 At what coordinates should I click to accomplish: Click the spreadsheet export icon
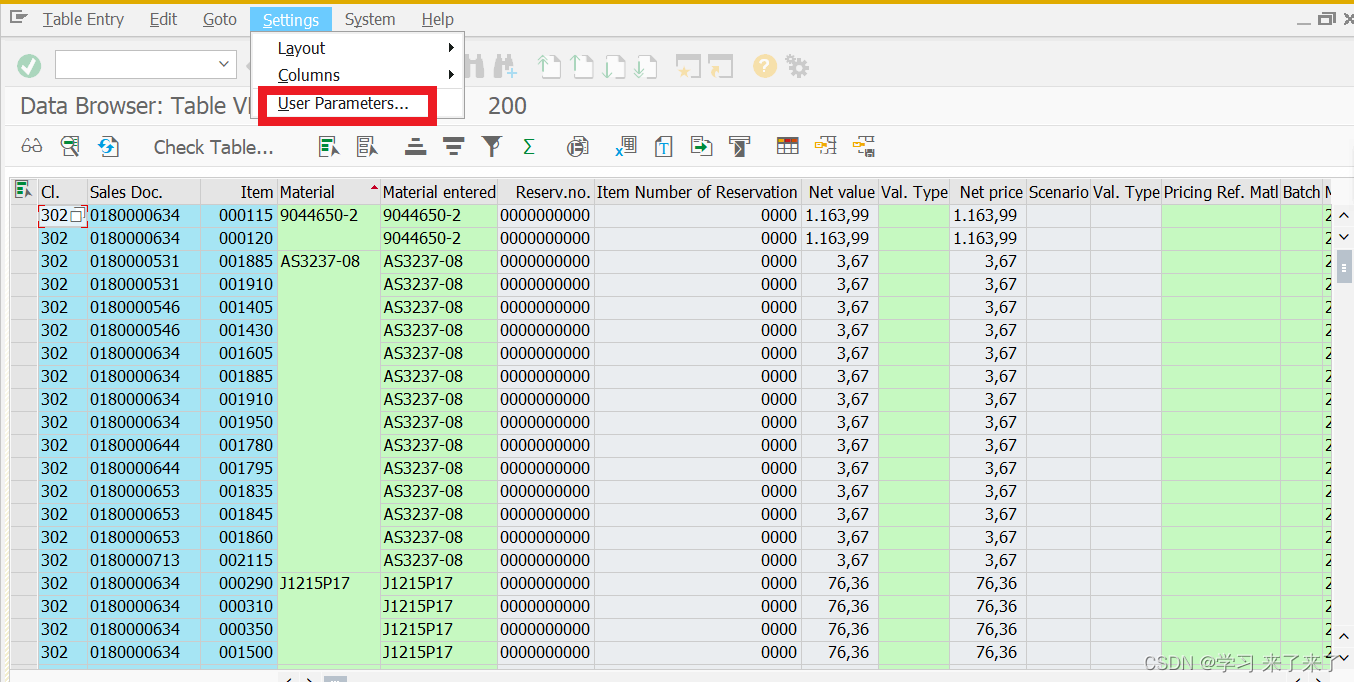(x=626, y=147)
